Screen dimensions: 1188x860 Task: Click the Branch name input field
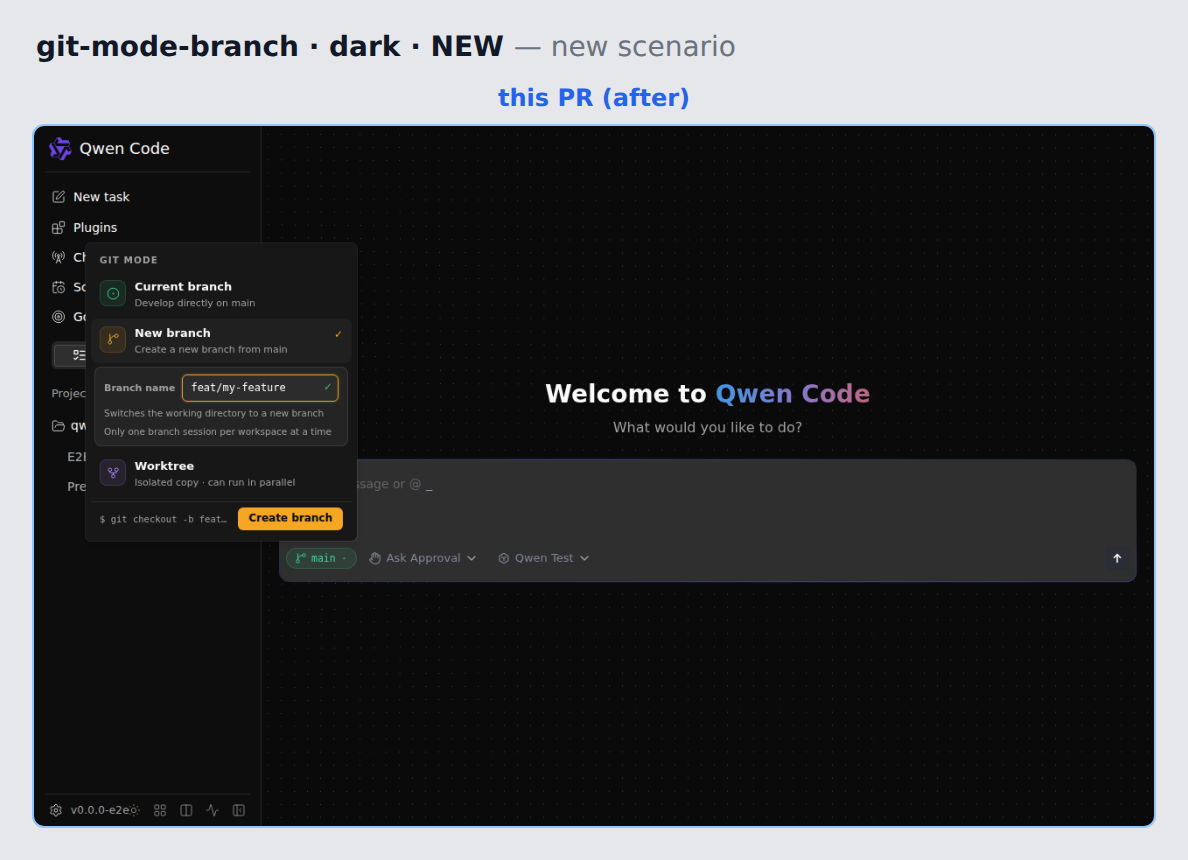(260, 387)
